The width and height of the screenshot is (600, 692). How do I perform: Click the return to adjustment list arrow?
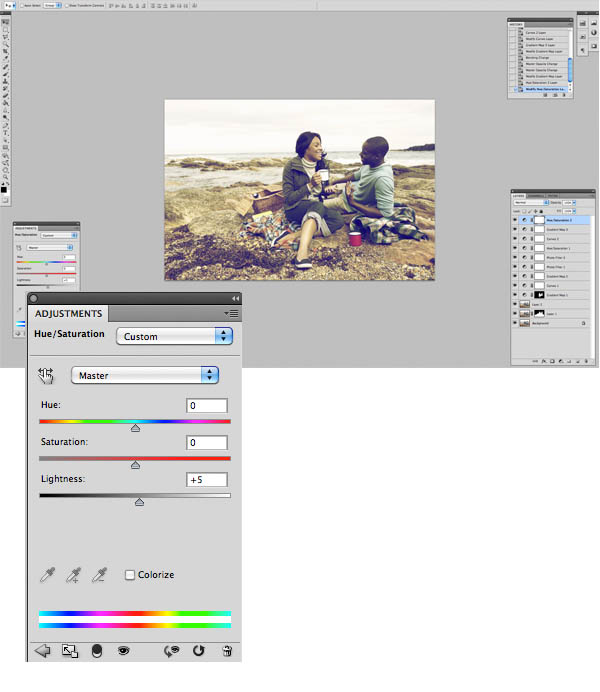click(43, 651)
